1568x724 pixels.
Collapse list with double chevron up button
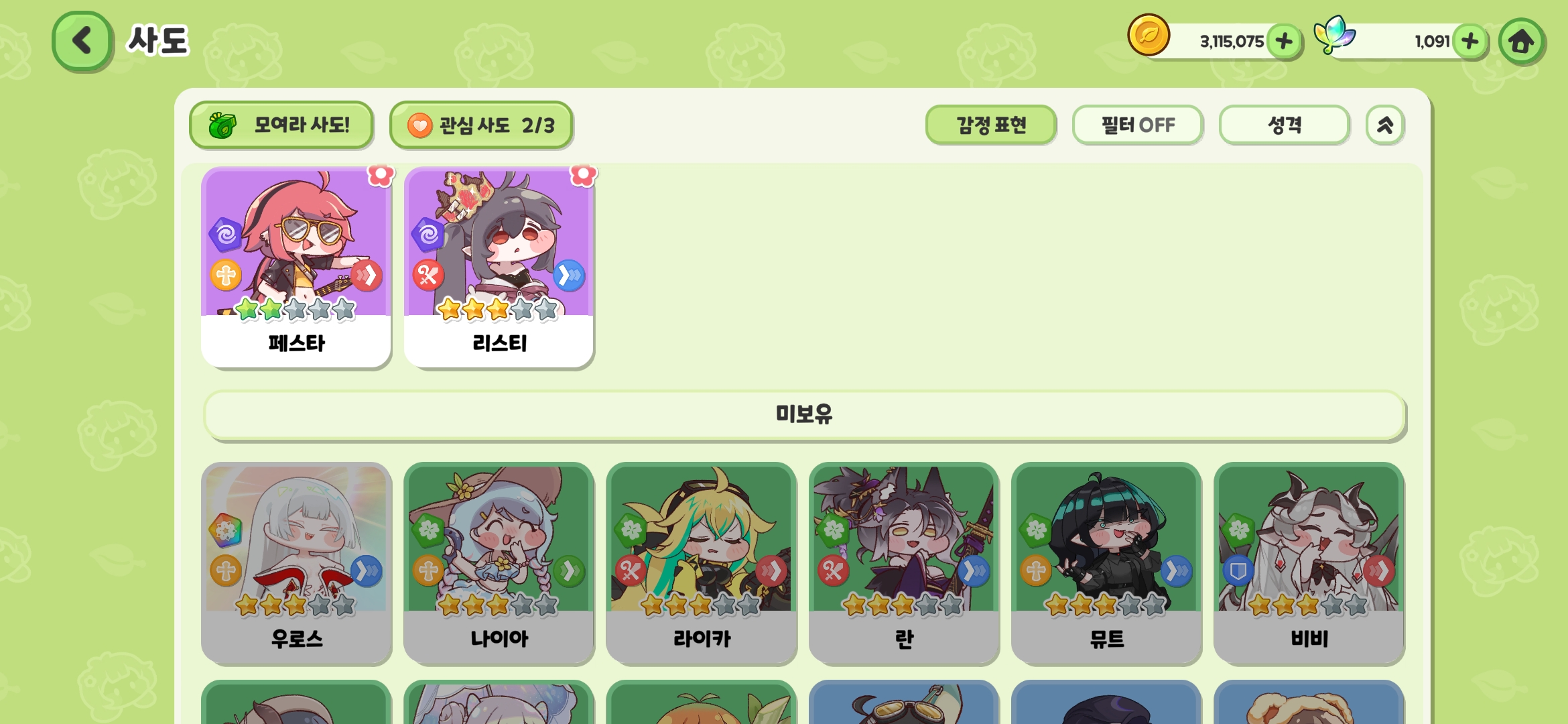[x=1385, y=125]
